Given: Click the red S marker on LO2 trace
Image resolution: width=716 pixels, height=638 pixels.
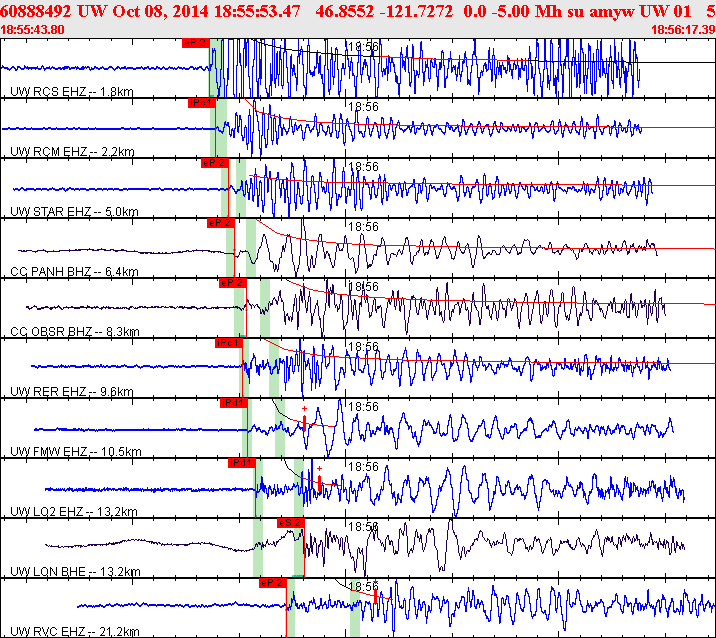Looking at the screenshot, I should (x=320, y=483).
